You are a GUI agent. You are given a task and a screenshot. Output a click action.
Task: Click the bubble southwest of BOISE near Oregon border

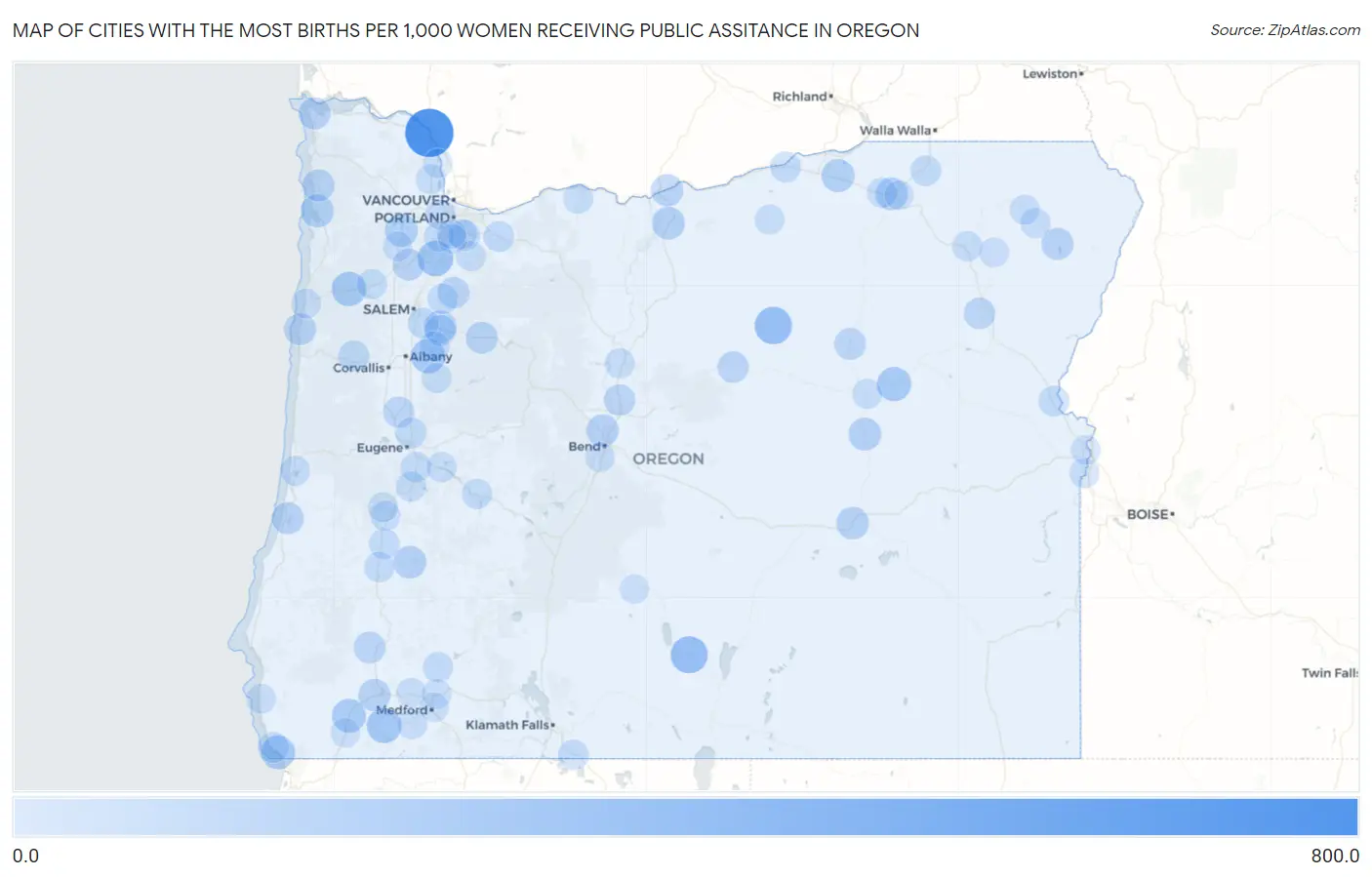(1084, 473)
